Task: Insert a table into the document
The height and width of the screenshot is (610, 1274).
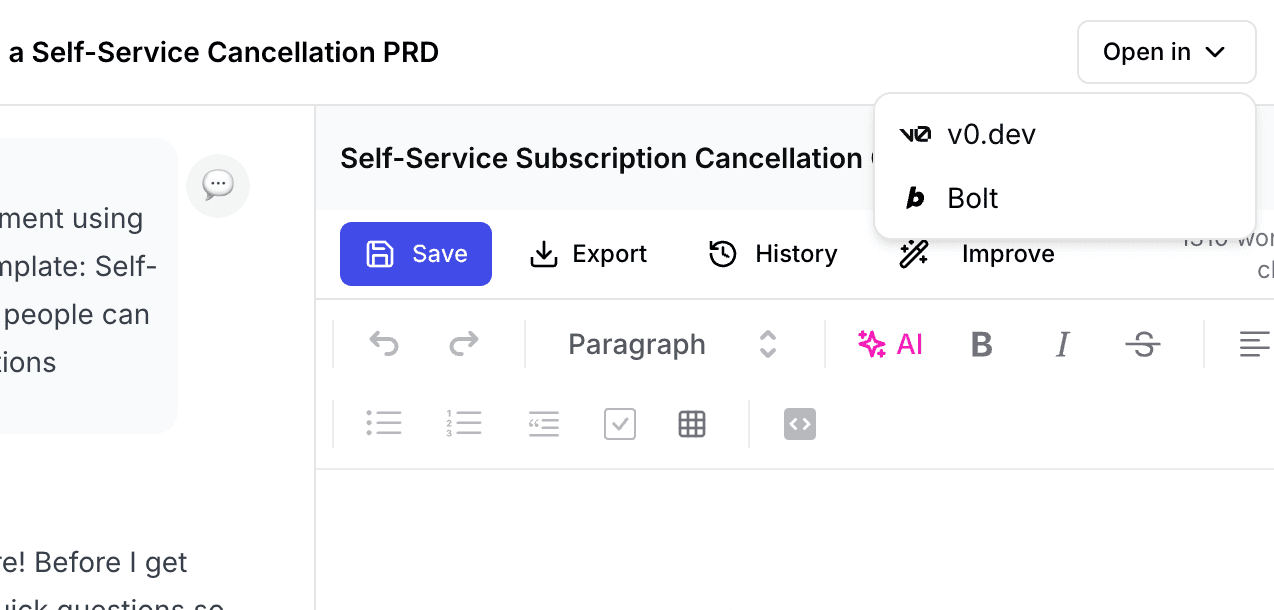Action: pos(692,423)
